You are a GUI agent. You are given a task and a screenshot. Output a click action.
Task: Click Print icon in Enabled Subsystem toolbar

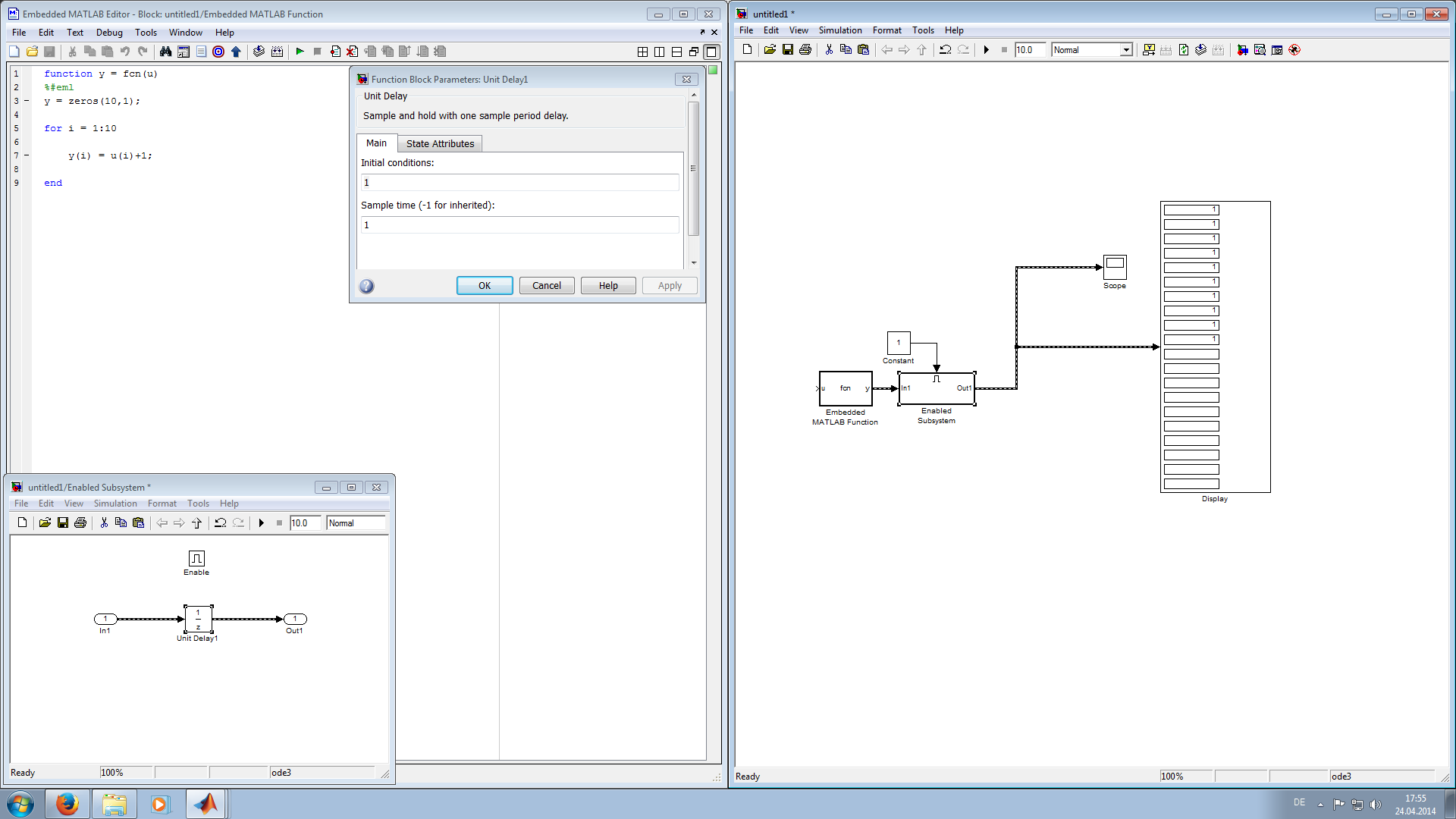click(x=80, y=523)
